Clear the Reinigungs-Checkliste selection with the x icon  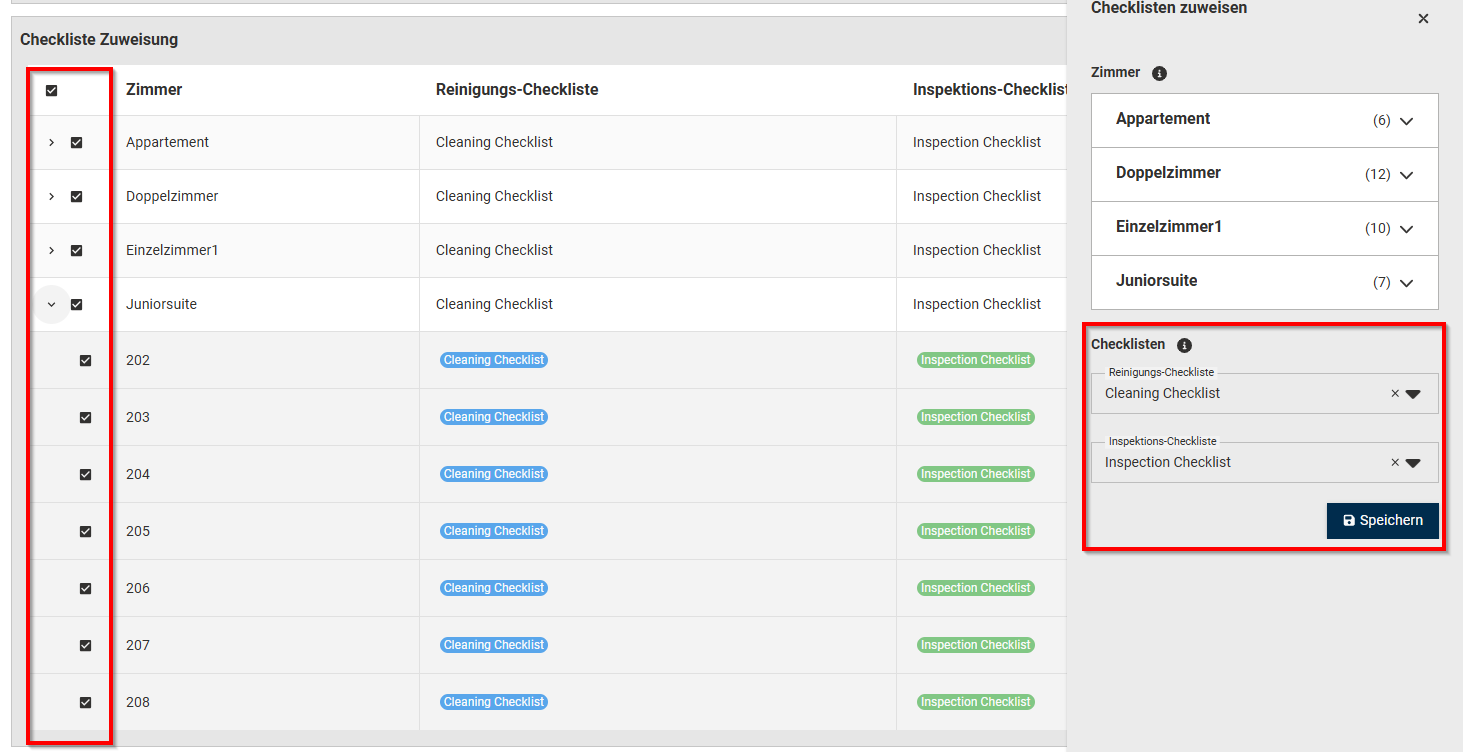point(1395,394)
